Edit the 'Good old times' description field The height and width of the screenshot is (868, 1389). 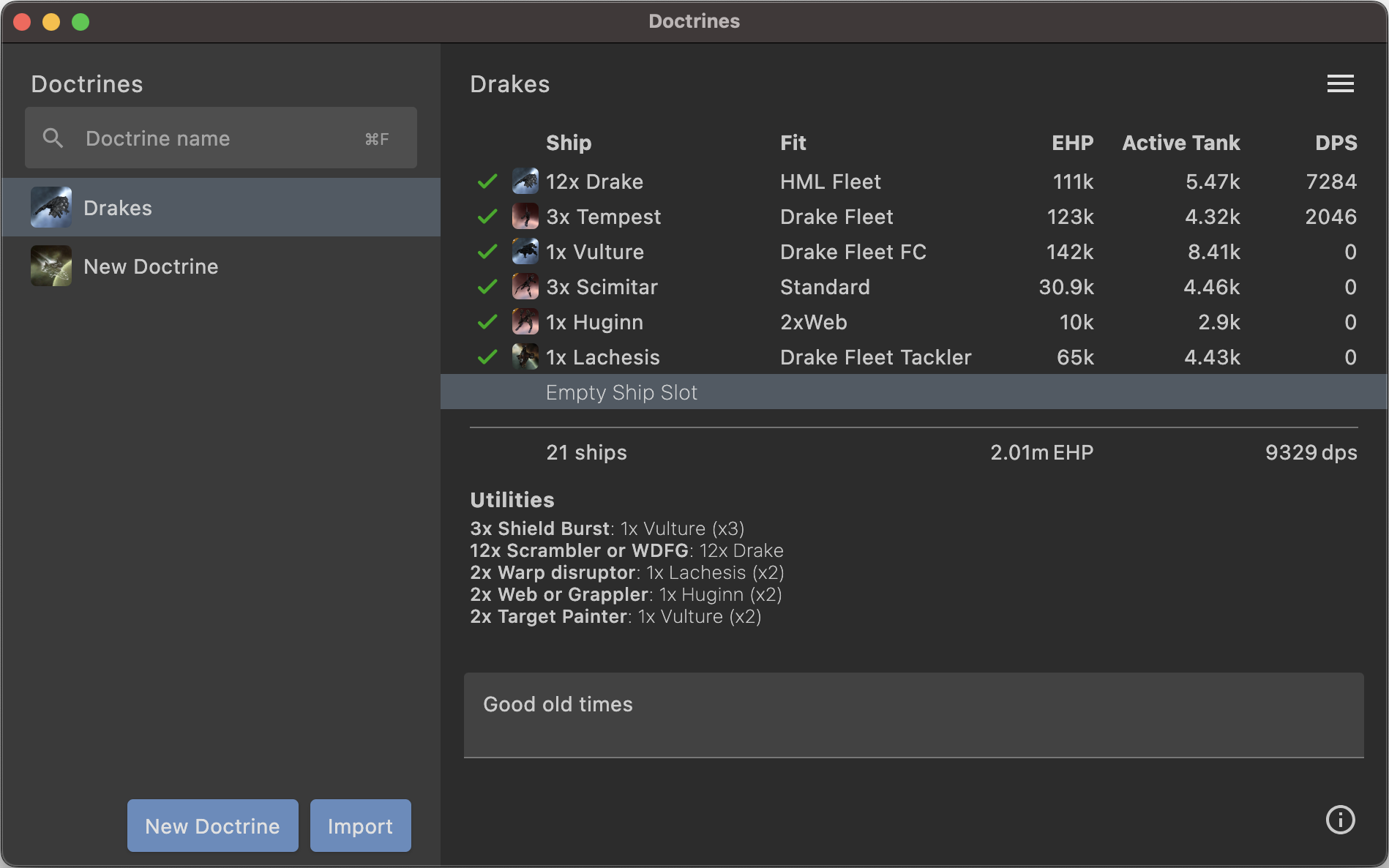click(x=913, y=714)
